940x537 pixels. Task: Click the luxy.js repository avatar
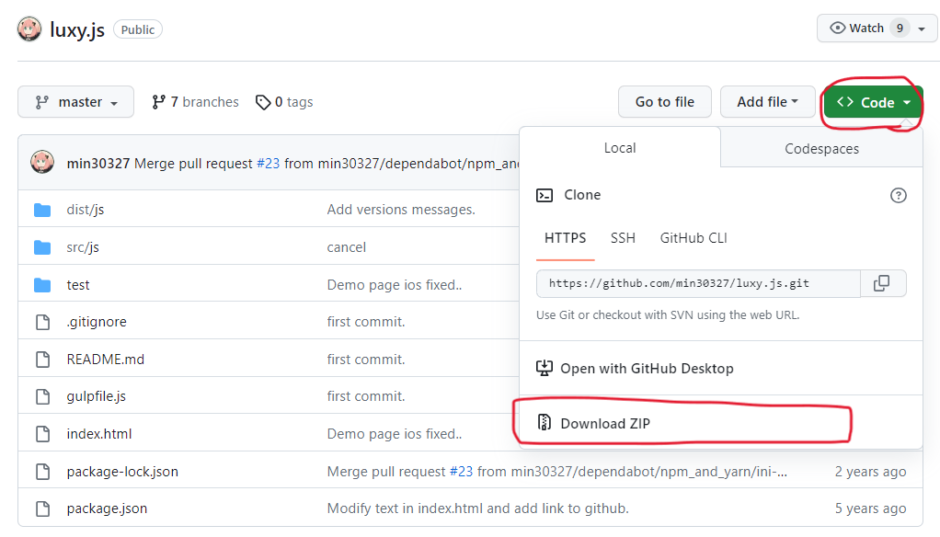tap(29, 29)
